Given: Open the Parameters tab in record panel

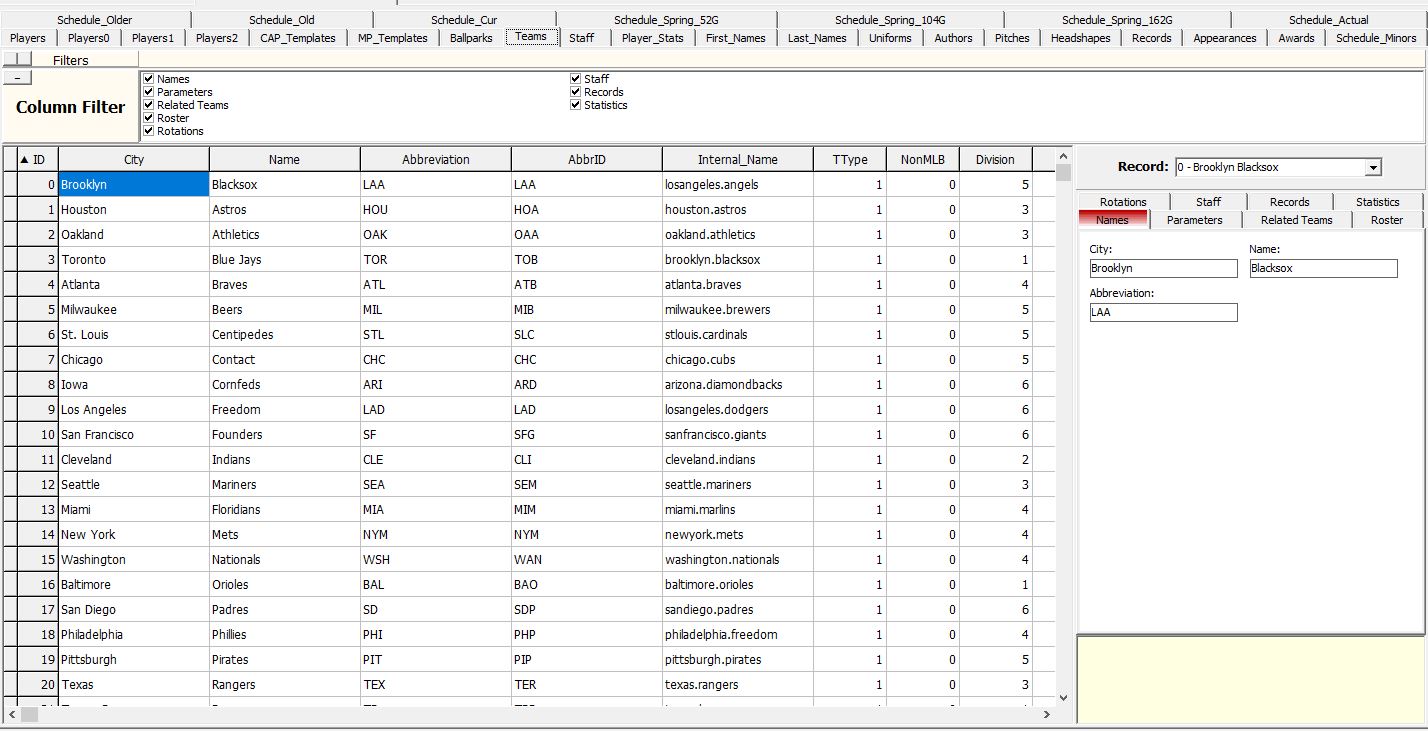Looking at the screenshot, I should [x=1194, y=220].
